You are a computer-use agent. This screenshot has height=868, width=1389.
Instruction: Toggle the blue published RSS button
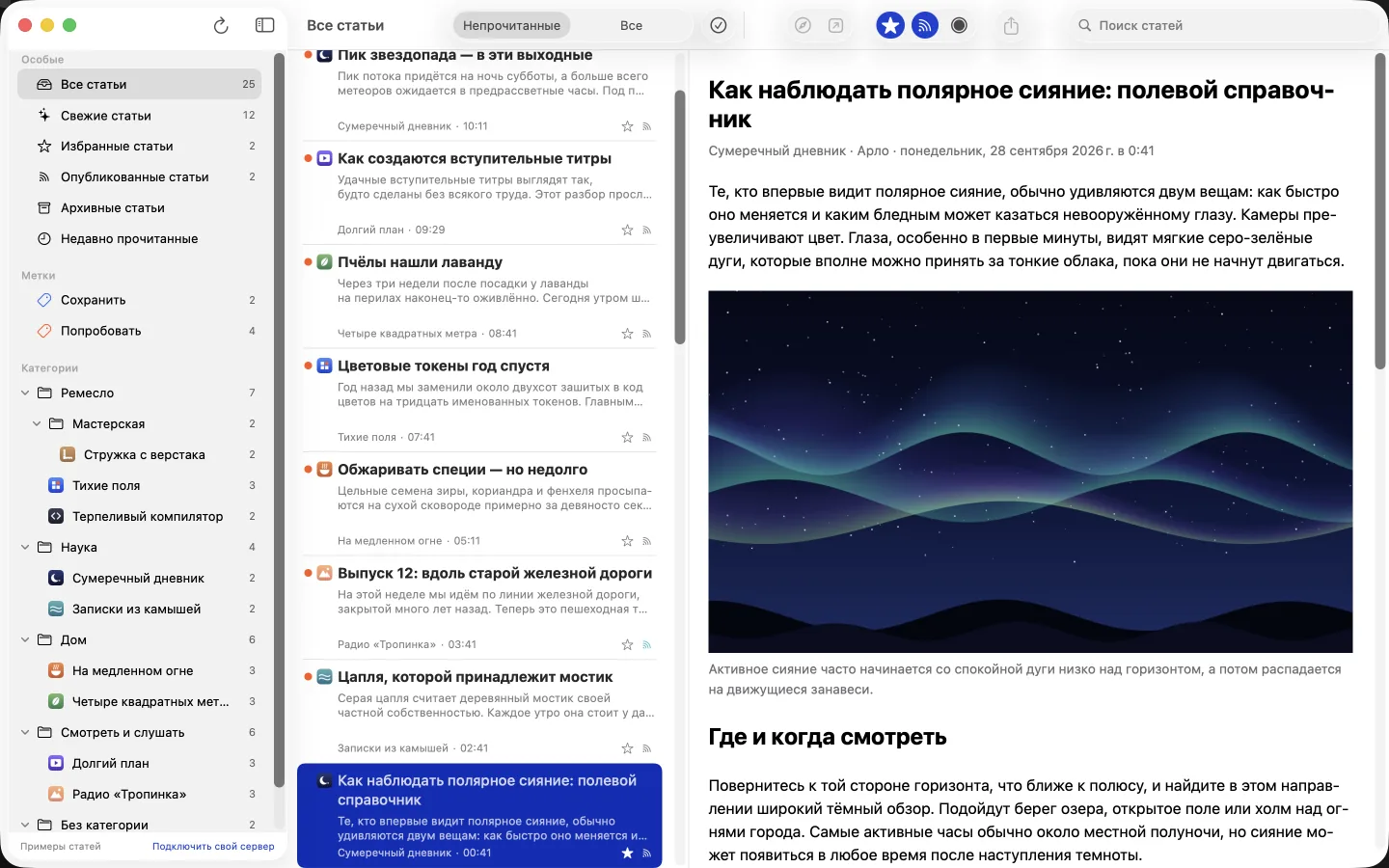pos(925,25)
